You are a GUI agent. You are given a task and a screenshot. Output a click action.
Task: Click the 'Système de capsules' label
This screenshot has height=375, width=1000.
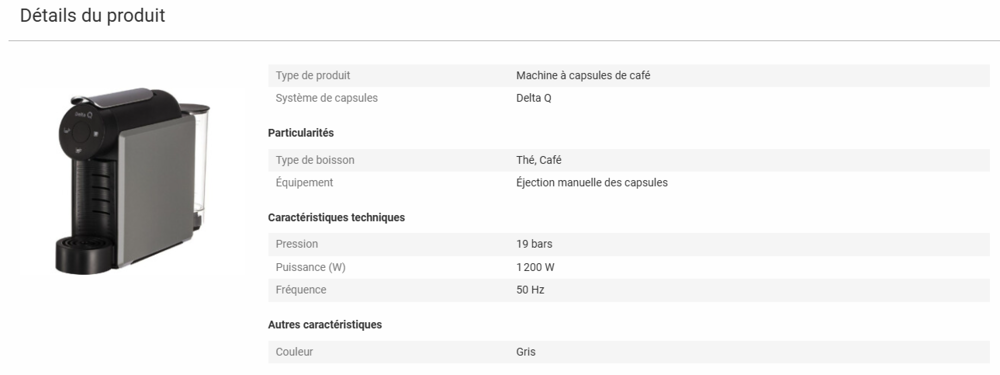(x=327, y=98)
